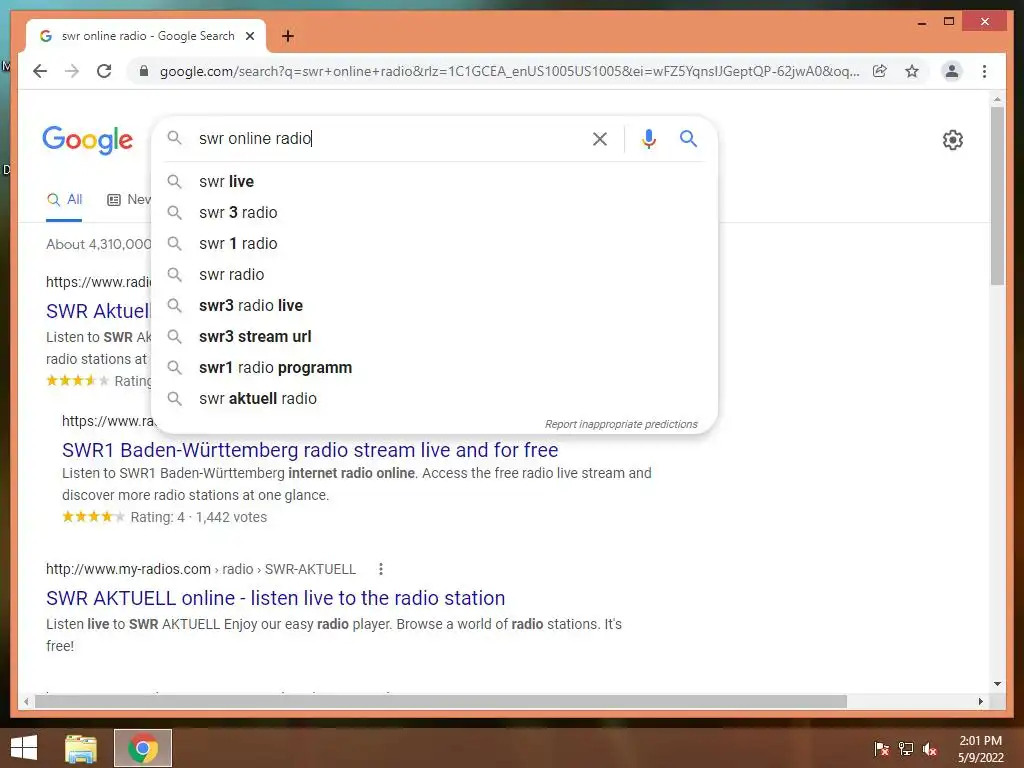
Task: Choose the "swr radio" suggestion
Action: (434, 274)
